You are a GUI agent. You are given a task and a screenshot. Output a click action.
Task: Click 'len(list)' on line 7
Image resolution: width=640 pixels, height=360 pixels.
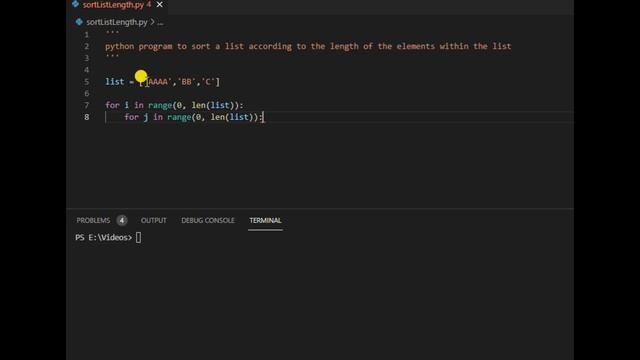click(215, 105)
